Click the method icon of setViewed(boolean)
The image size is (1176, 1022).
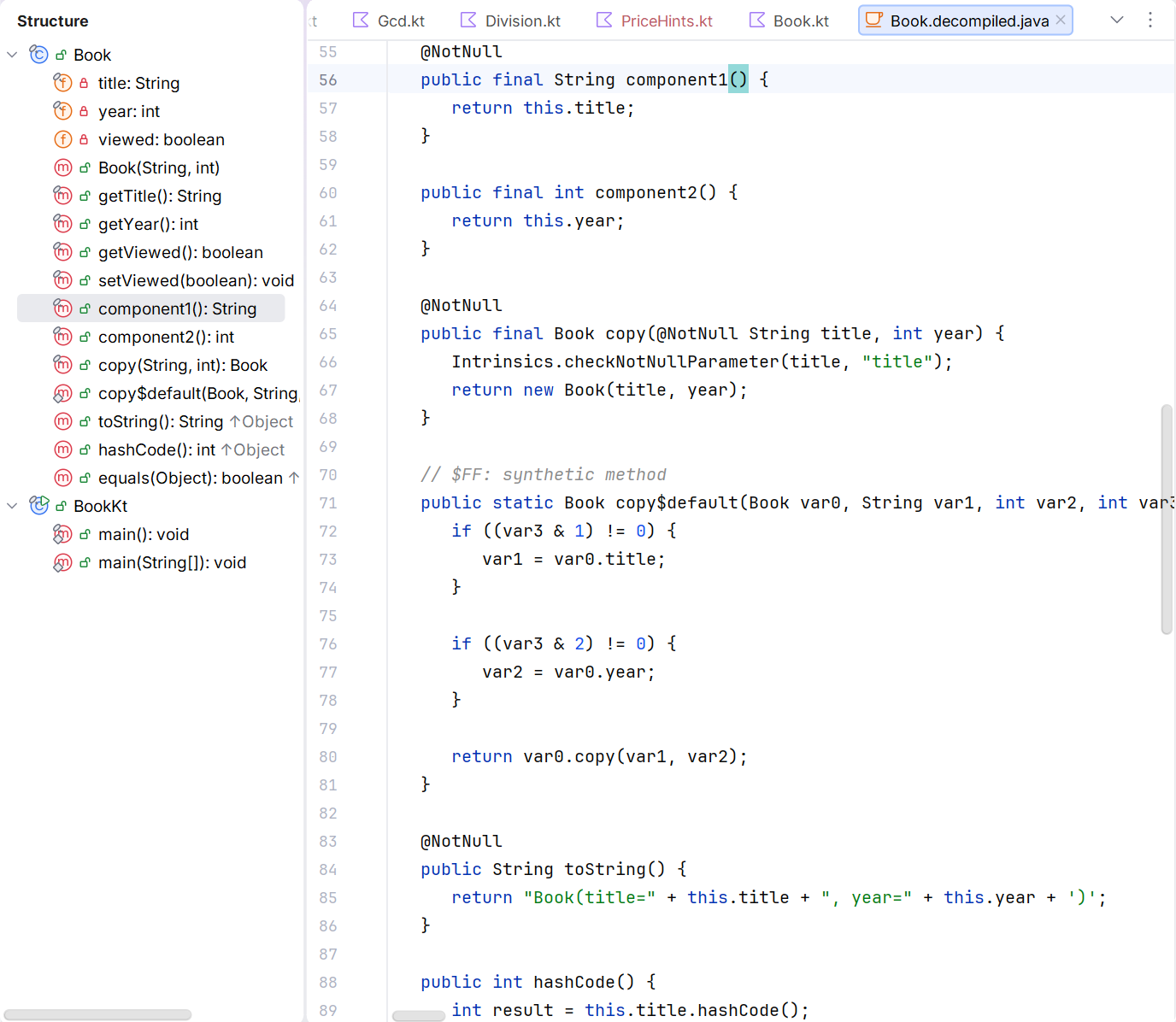pyautogui.click(x=62, y=280)
